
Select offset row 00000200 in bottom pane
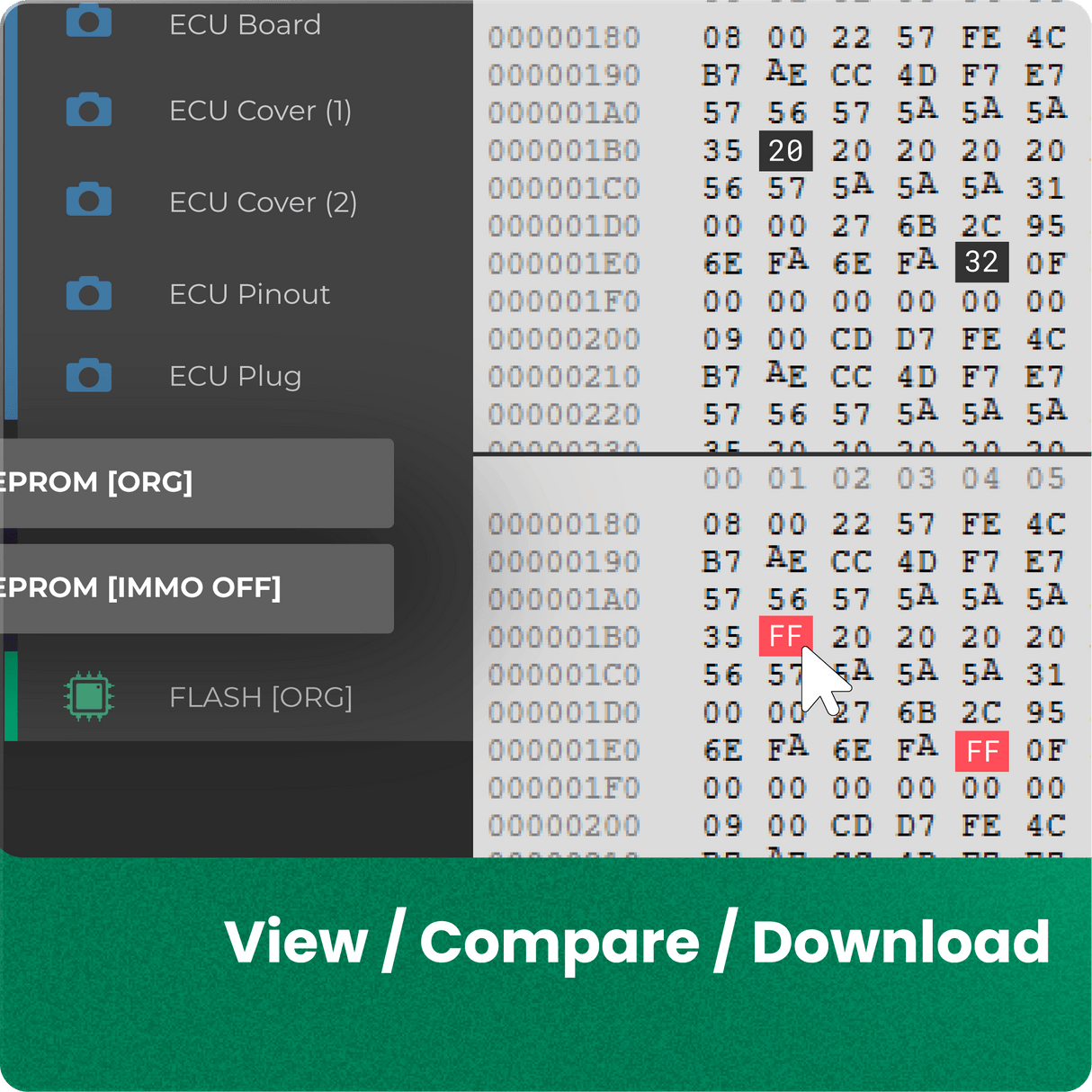click(565, 825)
